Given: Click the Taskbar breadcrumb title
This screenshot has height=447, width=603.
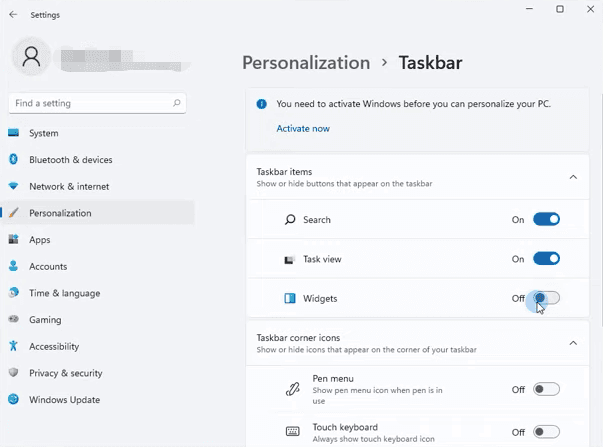Looking at the screenshot, I should tap(430, 62).
